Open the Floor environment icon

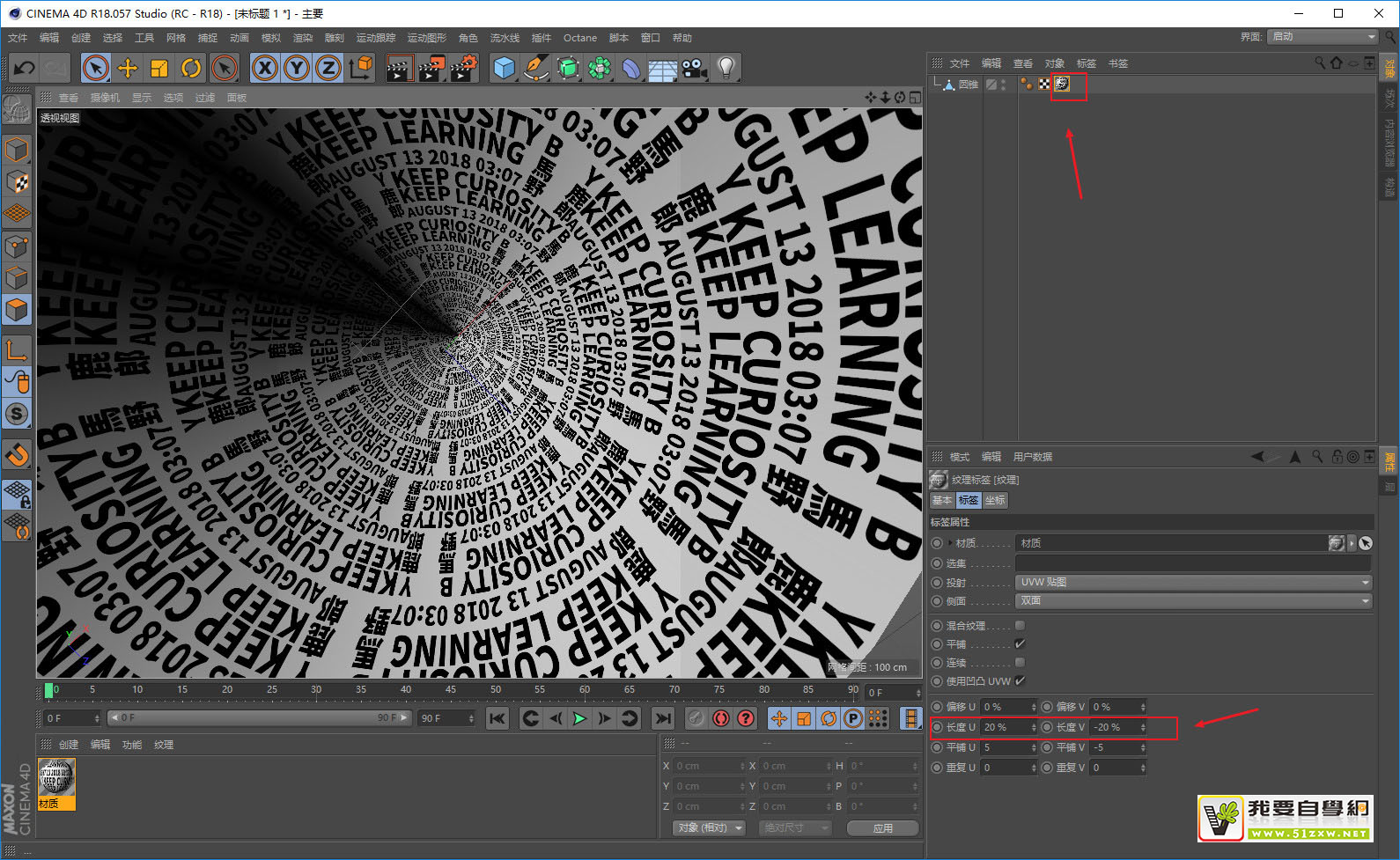click(x=663, y=68)
